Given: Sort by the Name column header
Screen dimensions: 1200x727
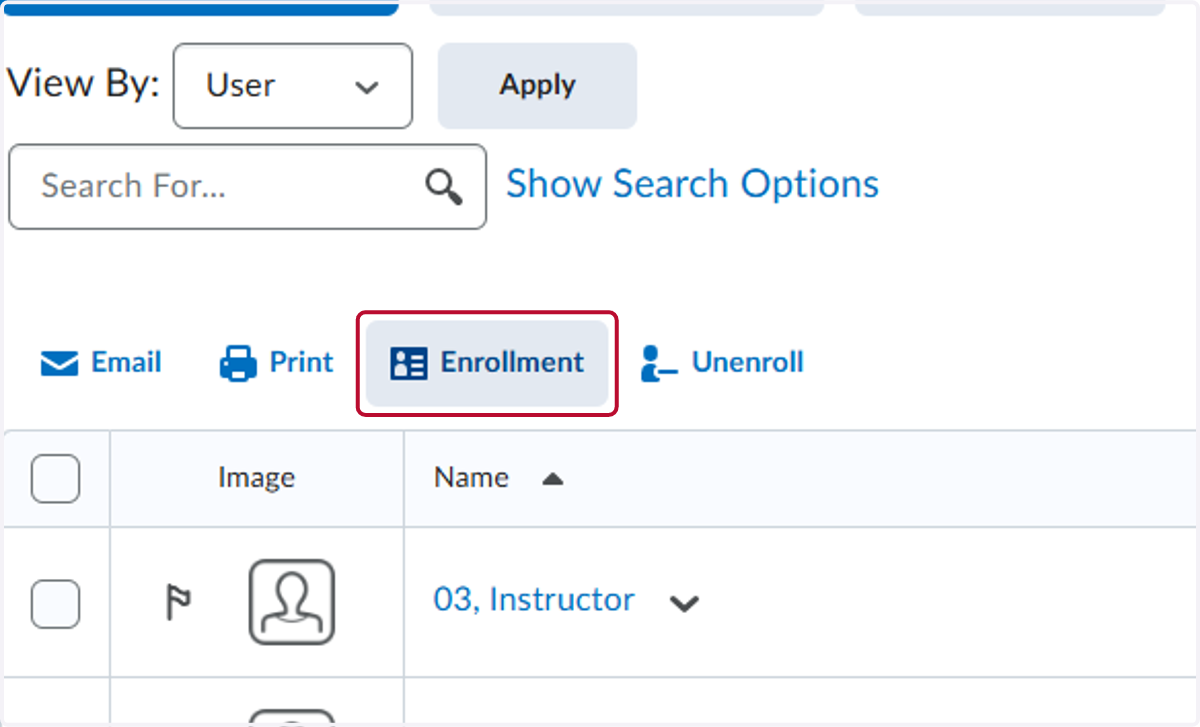Looking at the screenshot, I should tap(471, 478).
